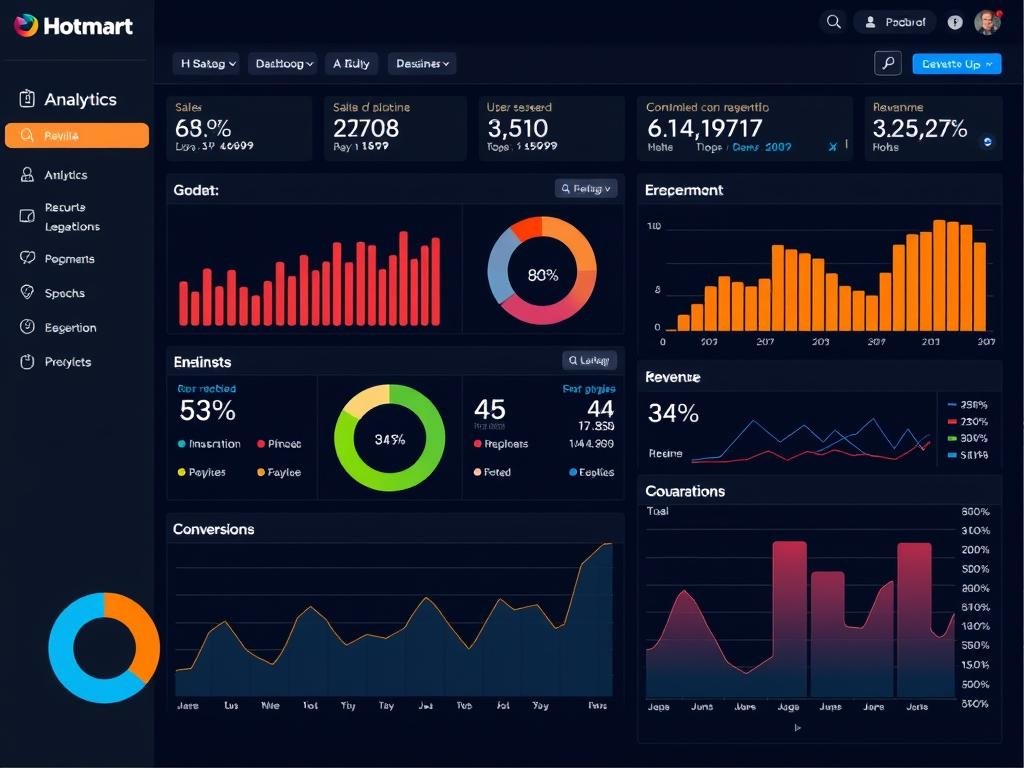Click the user avatar photo in top-right corner
The width and height of the screenshot is (1024, 768).
987,22
